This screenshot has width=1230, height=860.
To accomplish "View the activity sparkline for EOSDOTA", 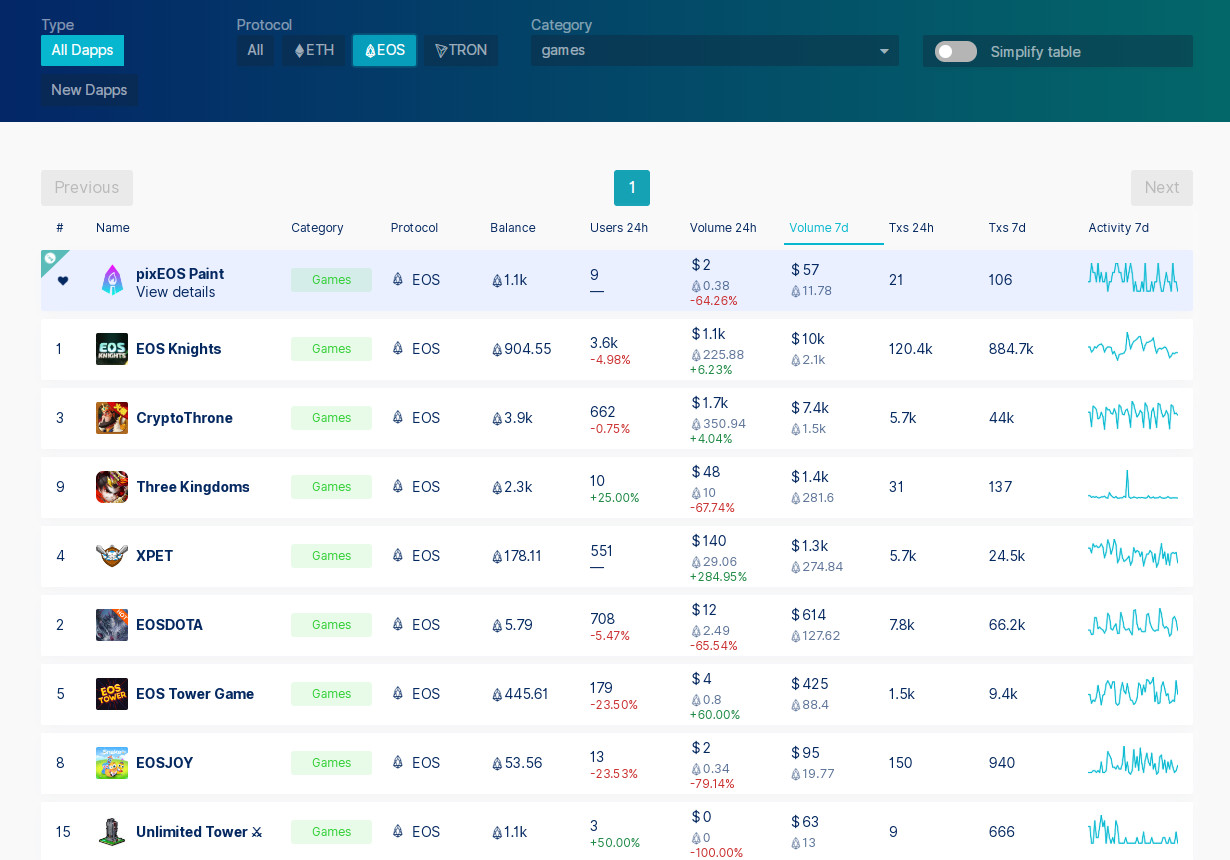I will tap(1133, 623).
